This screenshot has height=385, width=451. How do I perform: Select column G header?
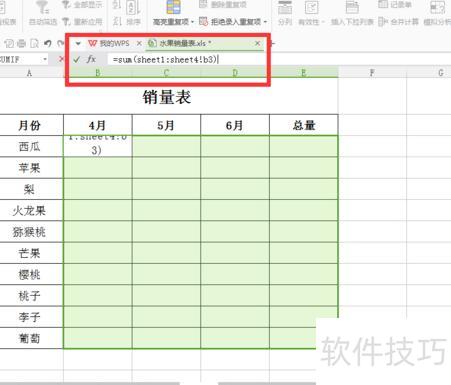pos(441,72)
